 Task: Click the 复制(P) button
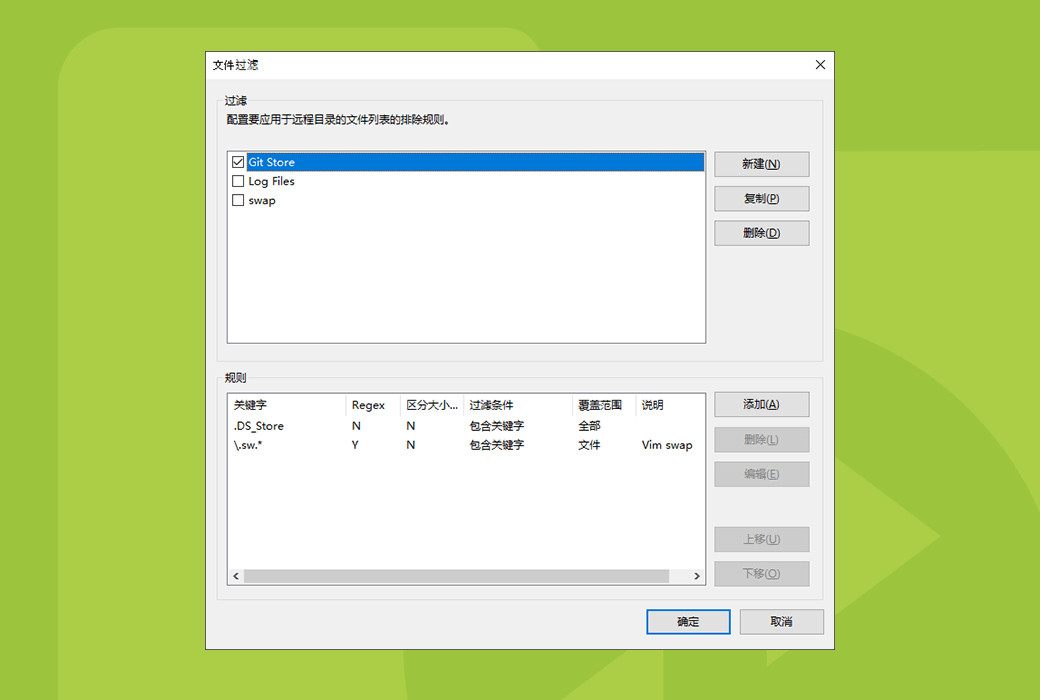coord(761,198)
